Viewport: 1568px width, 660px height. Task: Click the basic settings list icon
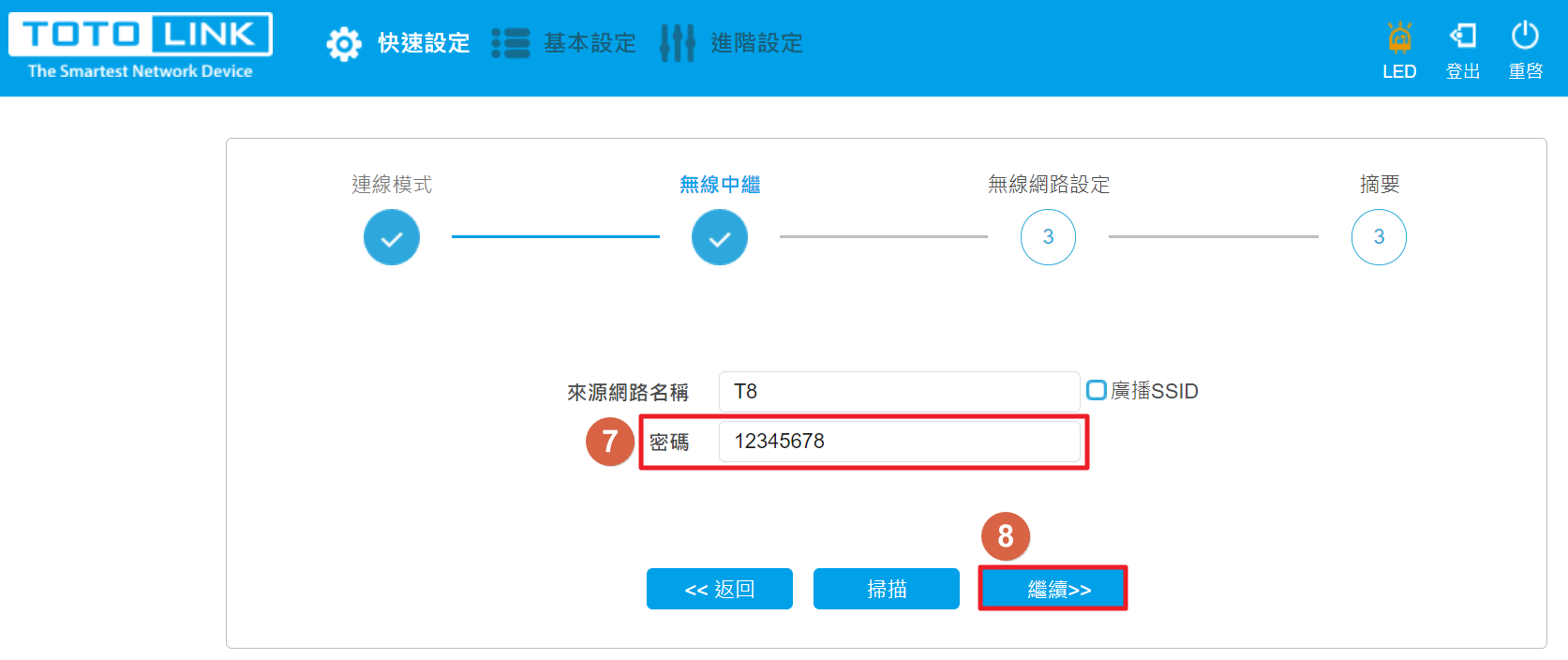(x=511, y=43)
